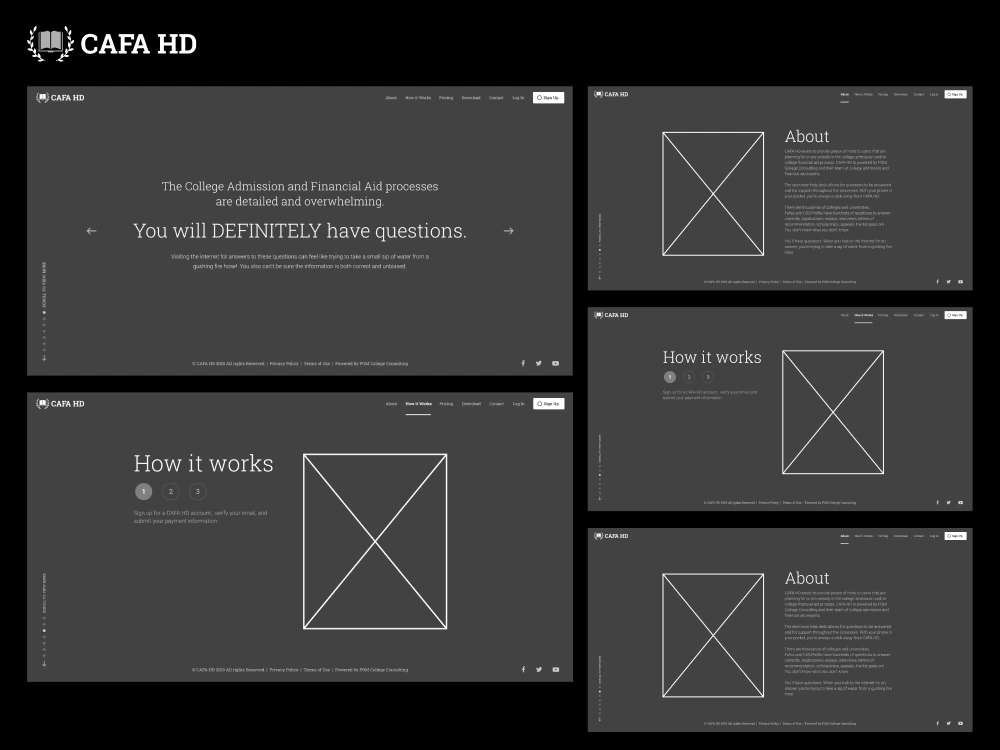Click YouTube icon in hero wireframe footer
This screenshot has width=1000, height=750.
(555, 364)
